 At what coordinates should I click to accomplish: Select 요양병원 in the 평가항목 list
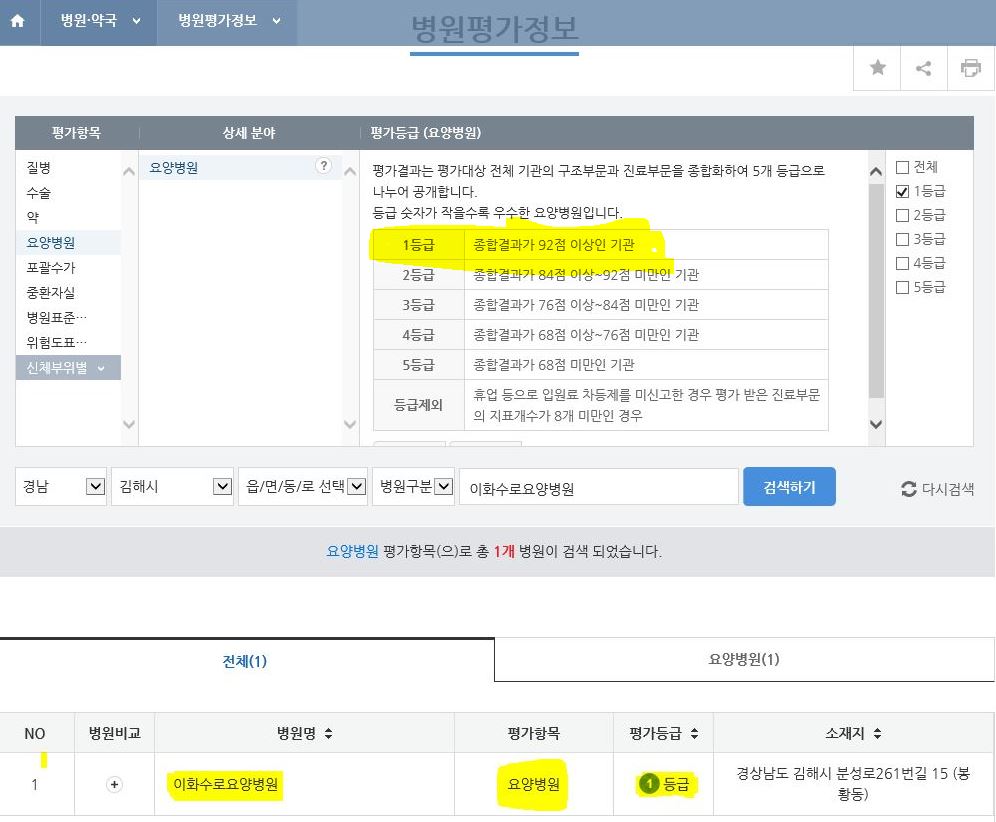point(68,243)
